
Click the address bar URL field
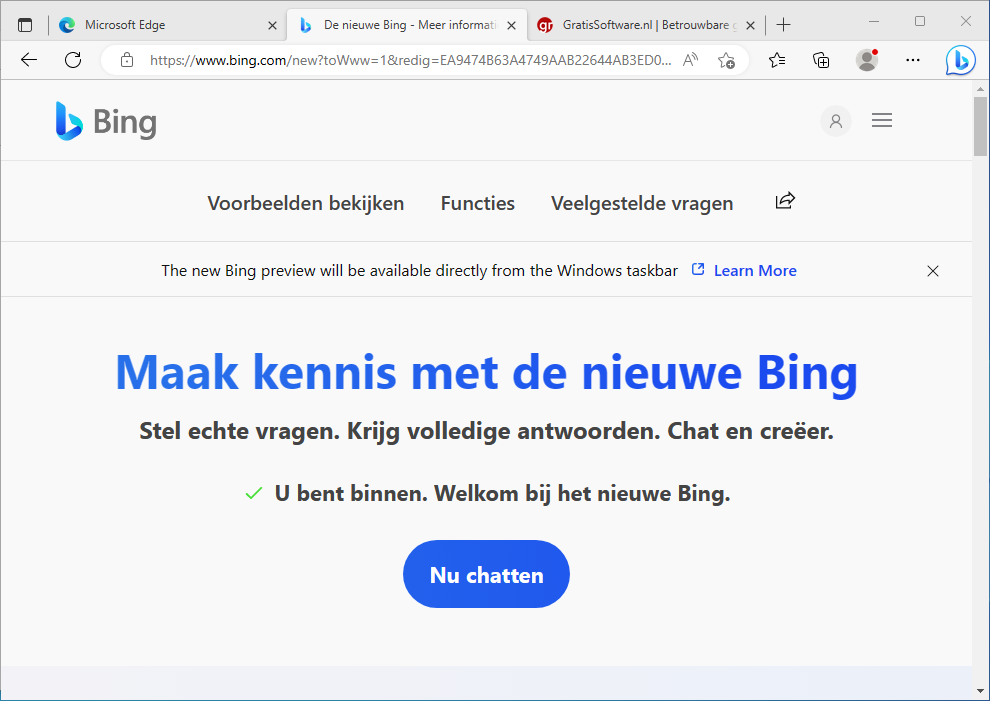410,60
